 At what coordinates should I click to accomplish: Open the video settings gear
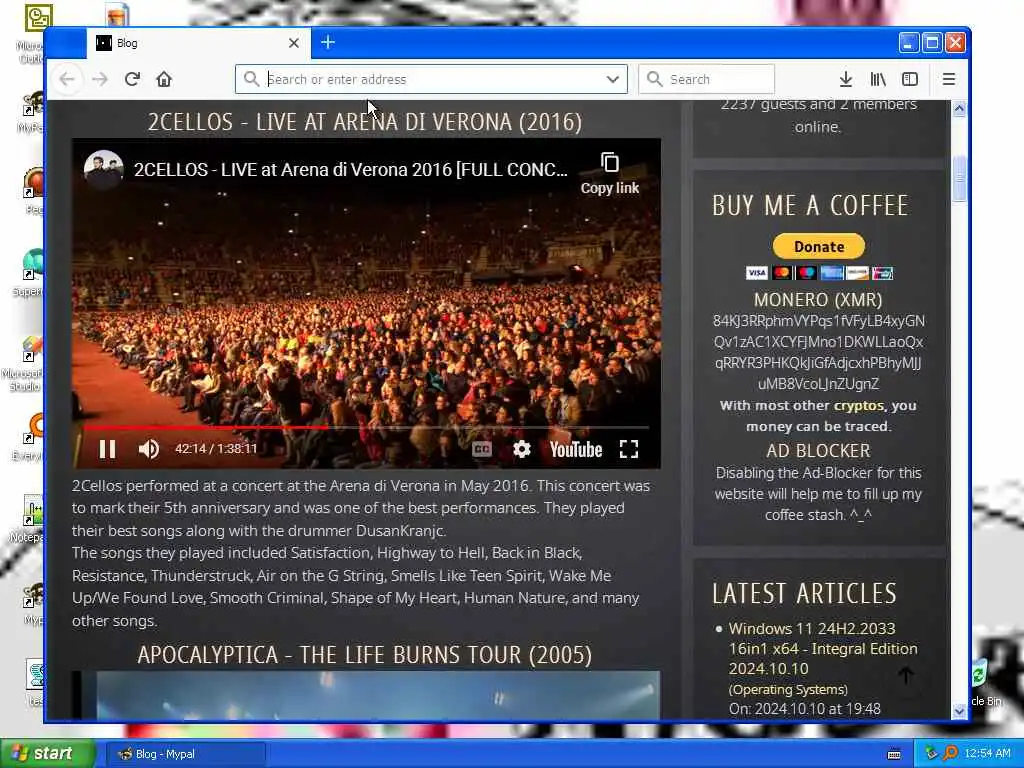click(x=522, y=449)
